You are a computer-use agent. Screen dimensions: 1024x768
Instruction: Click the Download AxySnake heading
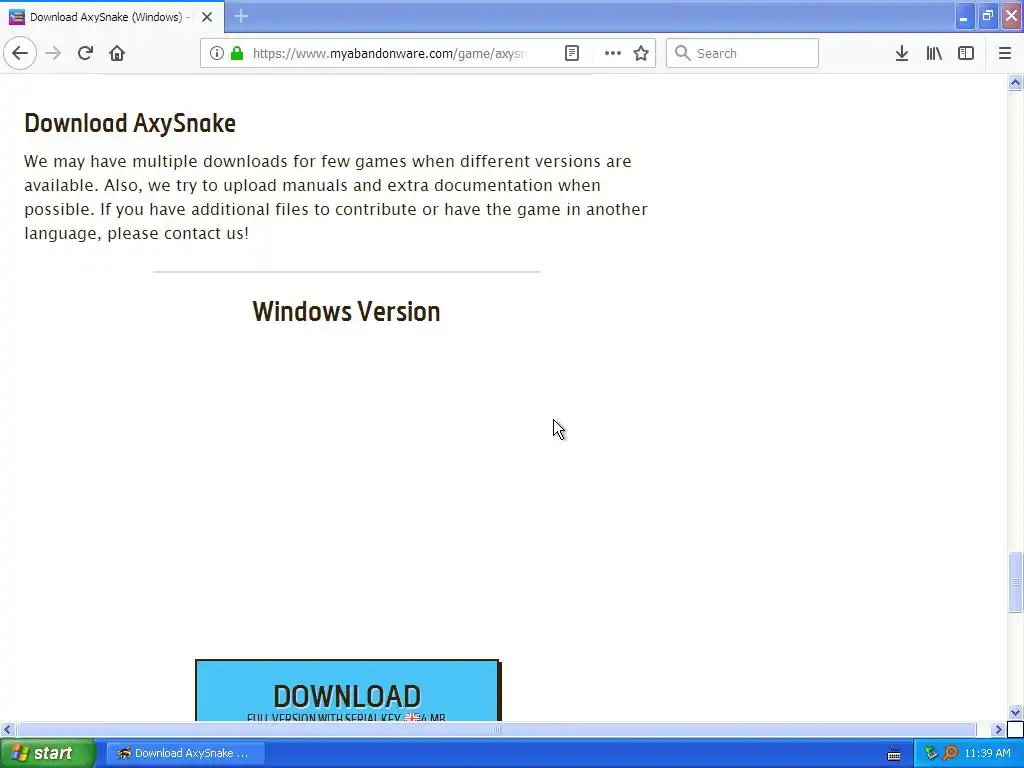[x=130, y=123]
